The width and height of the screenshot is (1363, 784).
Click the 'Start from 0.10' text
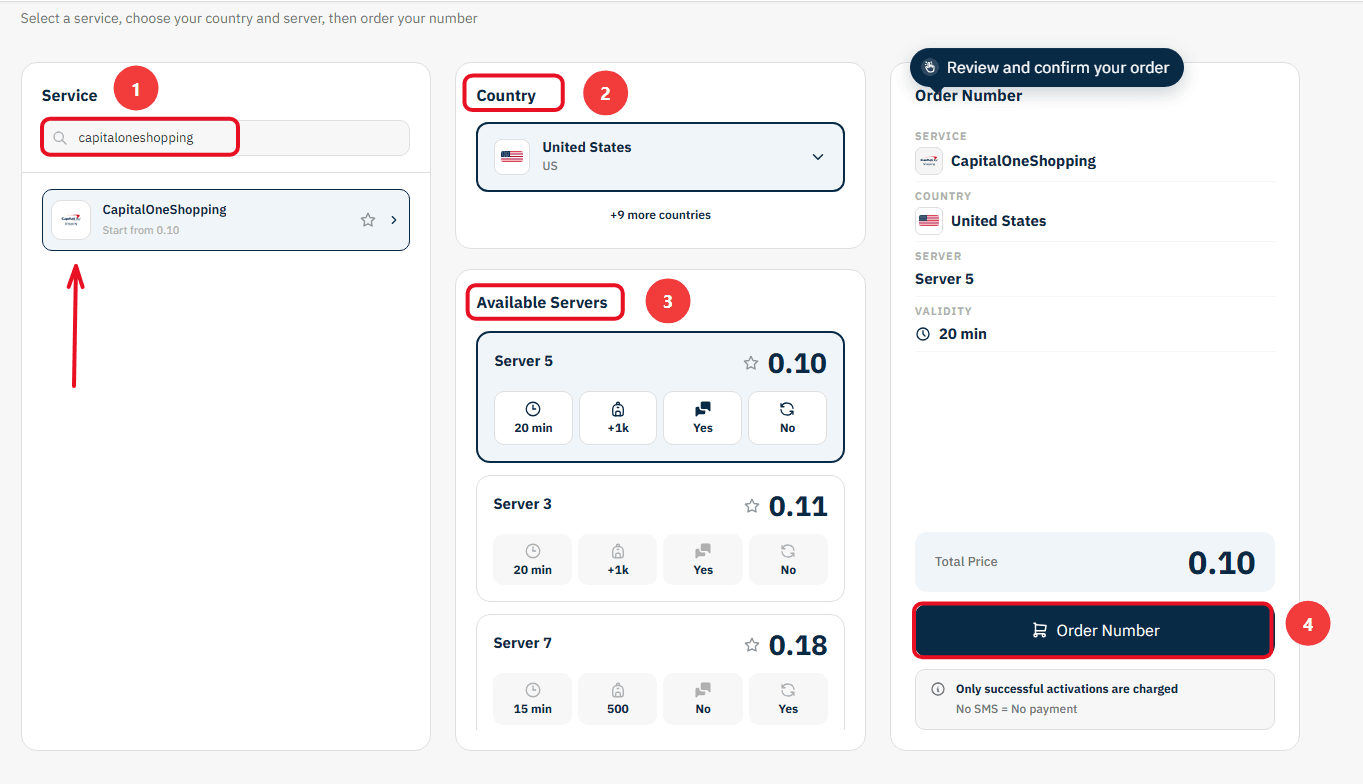tap(141, 231)
